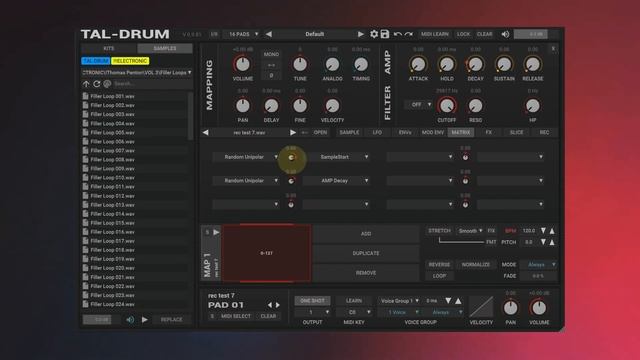Click the refresh icon in sample browser
Screen dimensions: 640x360
(x=97, y=84)
